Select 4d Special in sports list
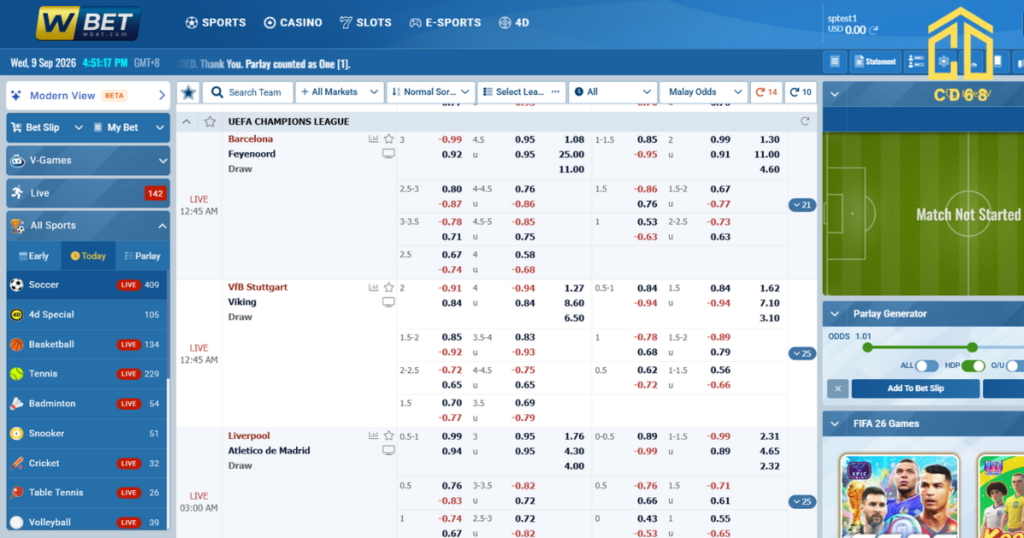Screen dimensions: 1024x538 pos(87,315)
